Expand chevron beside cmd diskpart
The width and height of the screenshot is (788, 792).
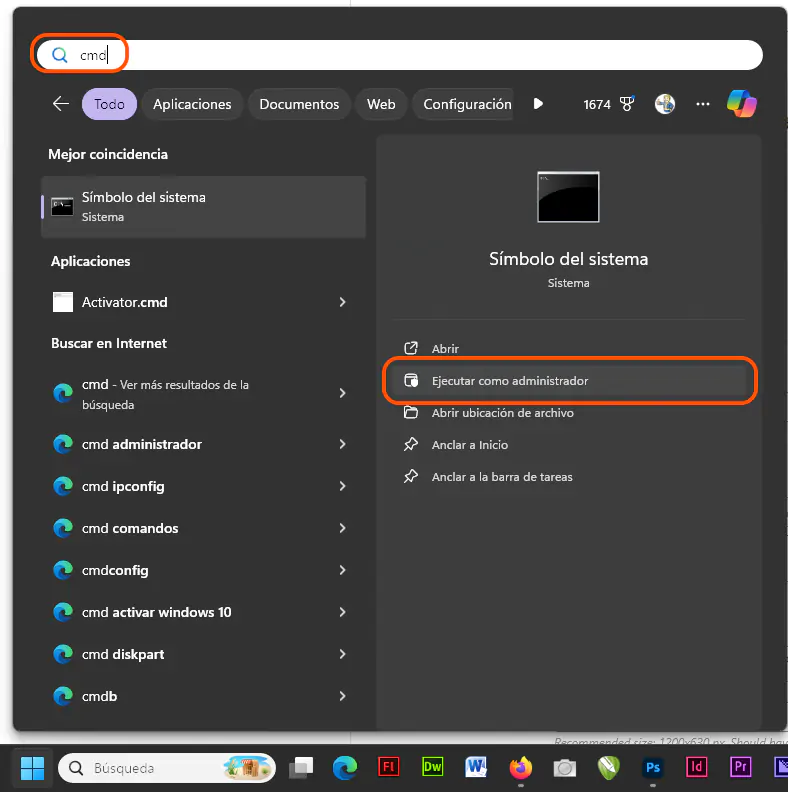click(x=342, y=654)
